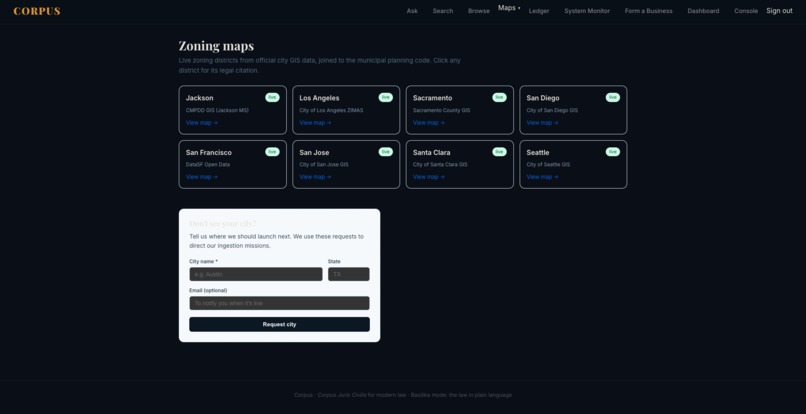Select the Los Angeles card title
Image resolution: width=806 pixels, height=414 pixels.
point(319,98)
